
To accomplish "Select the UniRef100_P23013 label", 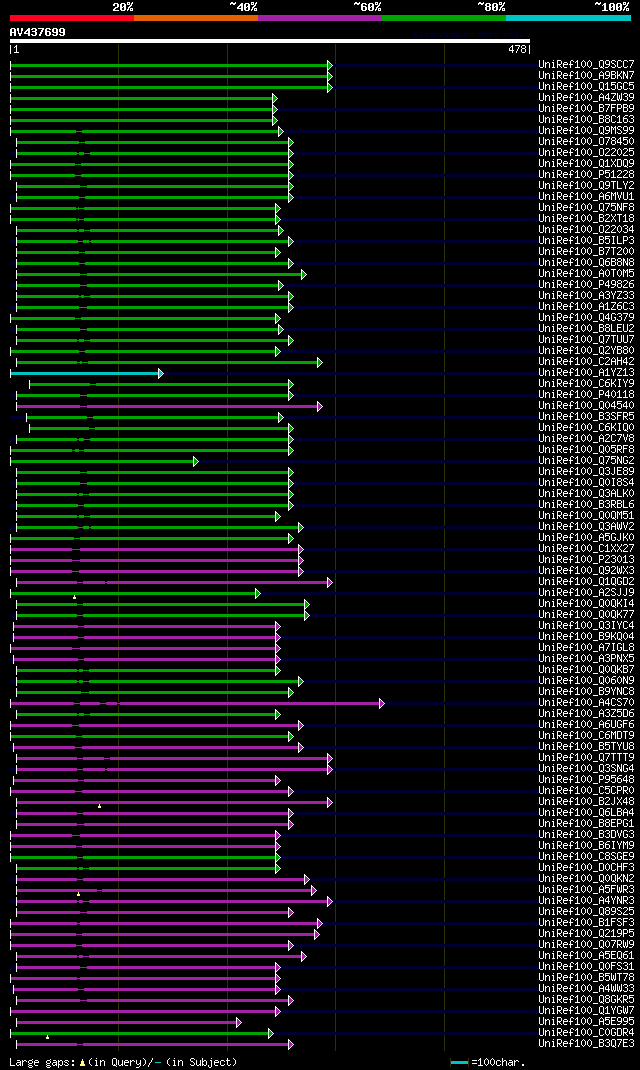I will 586,560.
